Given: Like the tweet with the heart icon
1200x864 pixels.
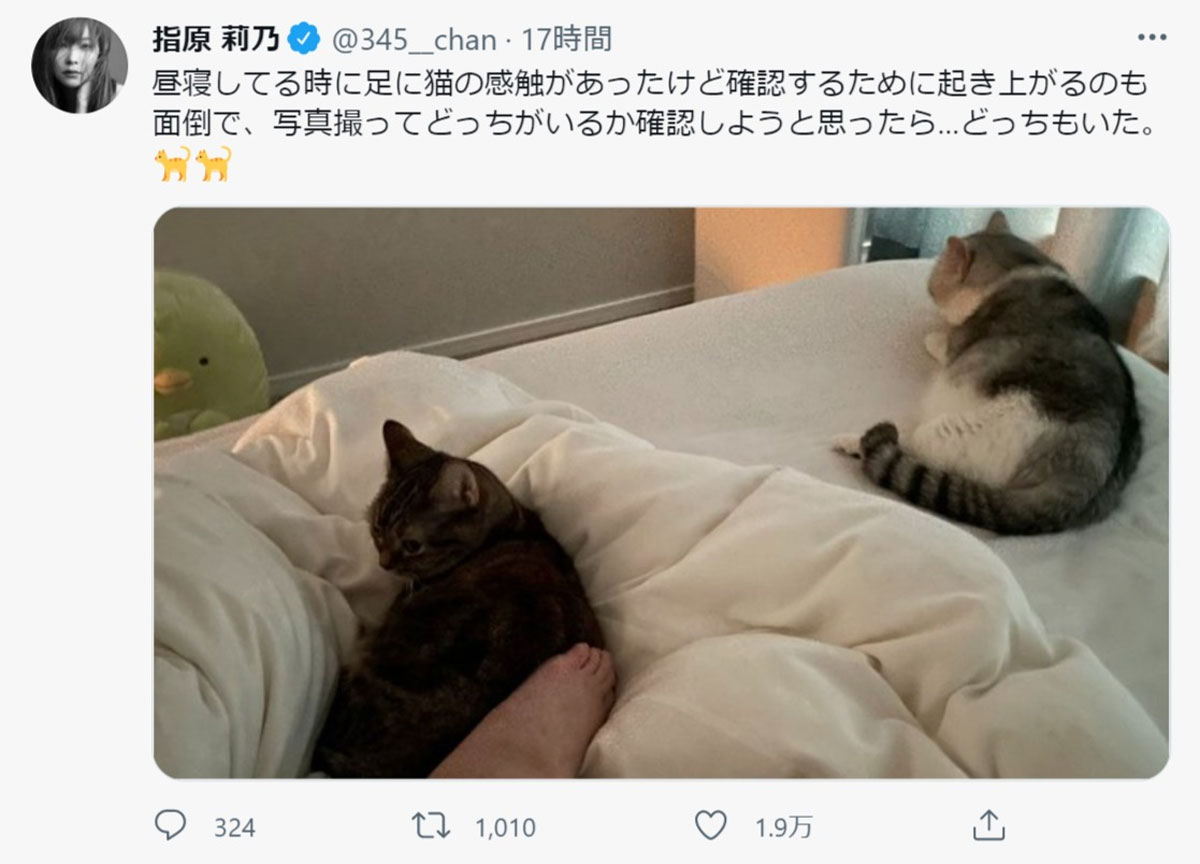Looking at the screenshot, I should [709, 827].
